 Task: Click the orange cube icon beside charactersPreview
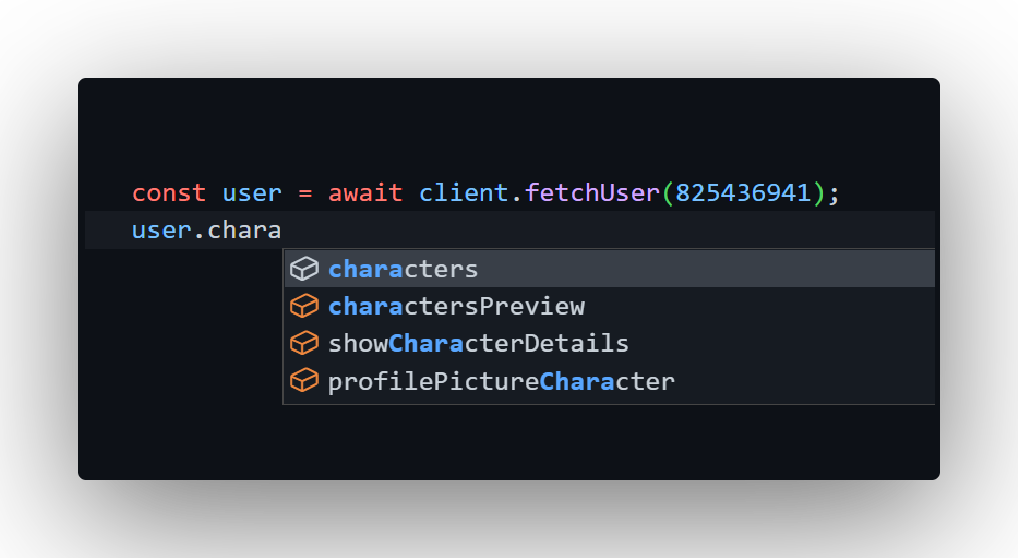pyautogui.click(x=304, y=306)
